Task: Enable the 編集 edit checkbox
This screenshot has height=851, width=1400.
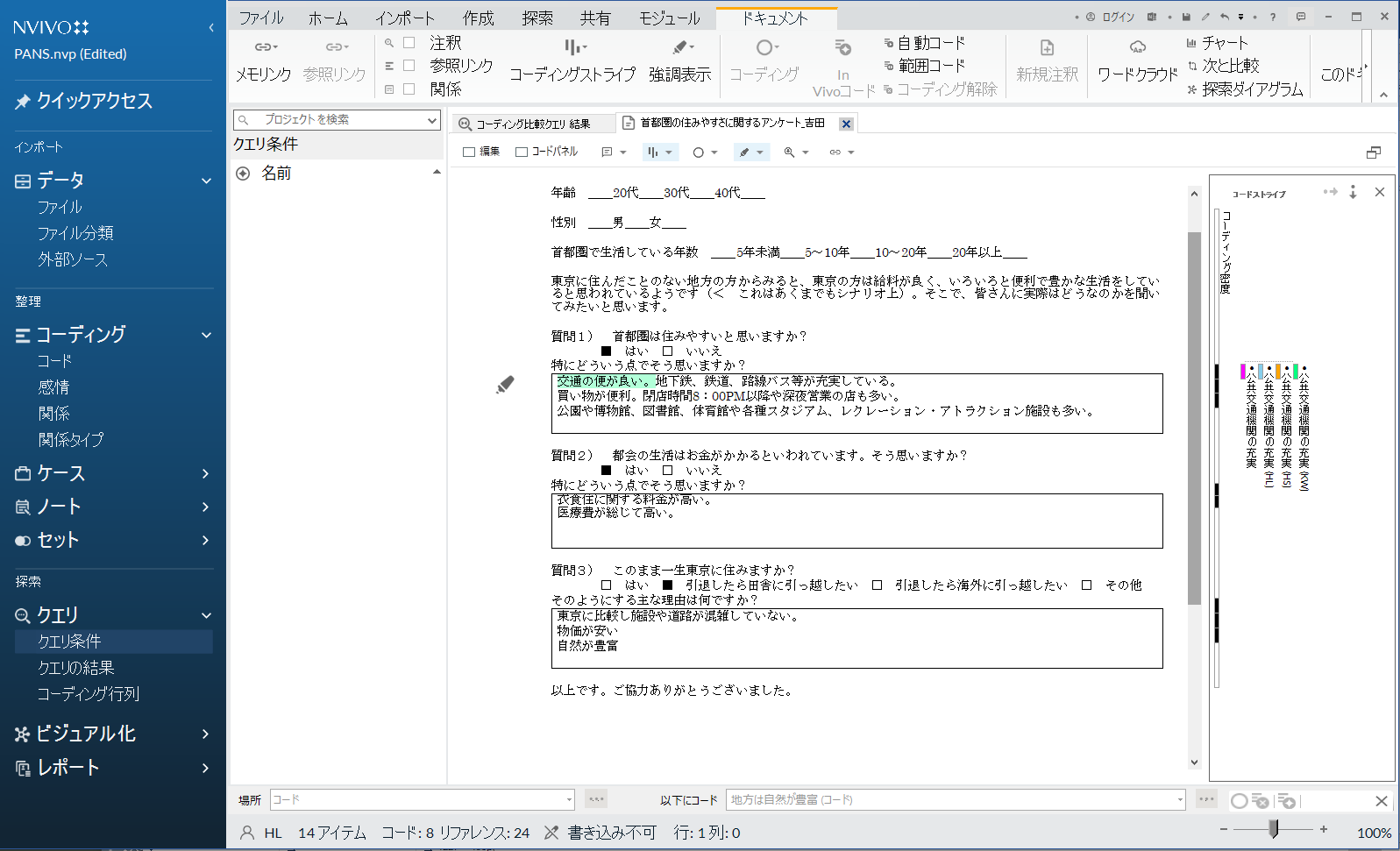Action: click(469, 152)
